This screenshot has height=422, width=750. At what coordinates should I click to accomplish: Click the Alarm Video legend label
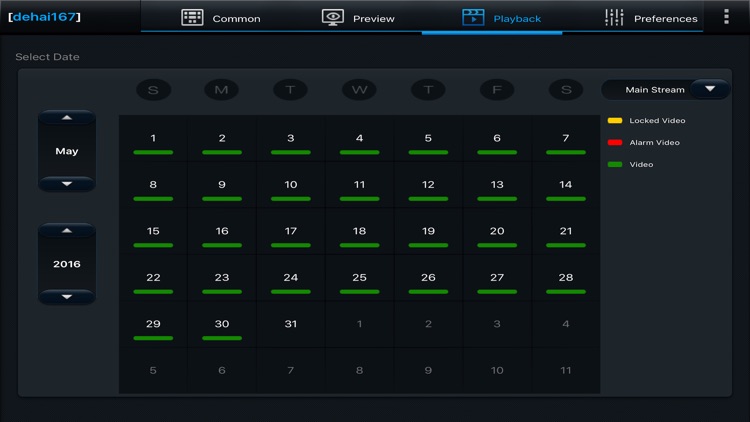click(x=654, y=143)
